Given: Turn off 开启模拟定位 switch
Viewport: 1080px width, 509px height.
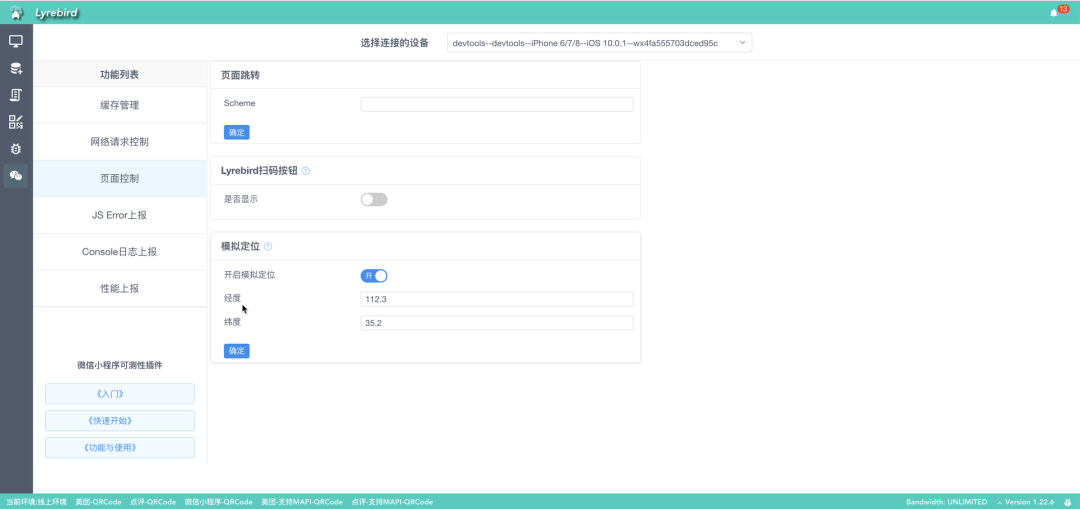Looking at the screenshot, I should (374, 276).
